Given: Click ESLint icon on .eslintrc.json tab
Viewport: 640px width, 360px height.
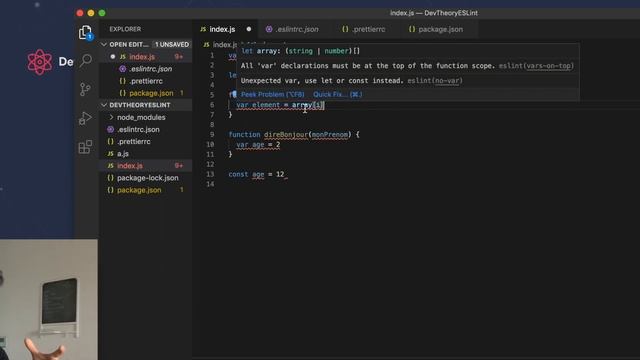Looking at the screenshot, I should pos(269,29).
